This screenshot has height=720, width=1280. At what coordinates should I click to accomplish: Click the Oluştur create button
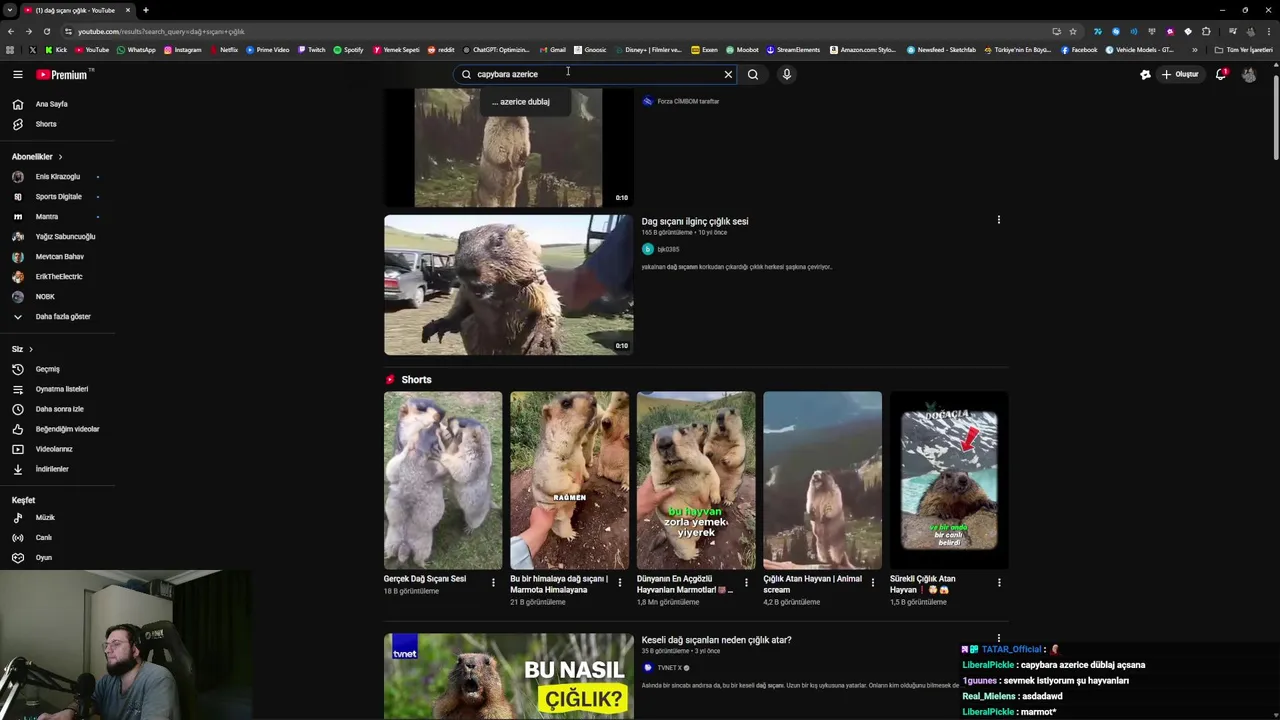tap(1180, 74)
